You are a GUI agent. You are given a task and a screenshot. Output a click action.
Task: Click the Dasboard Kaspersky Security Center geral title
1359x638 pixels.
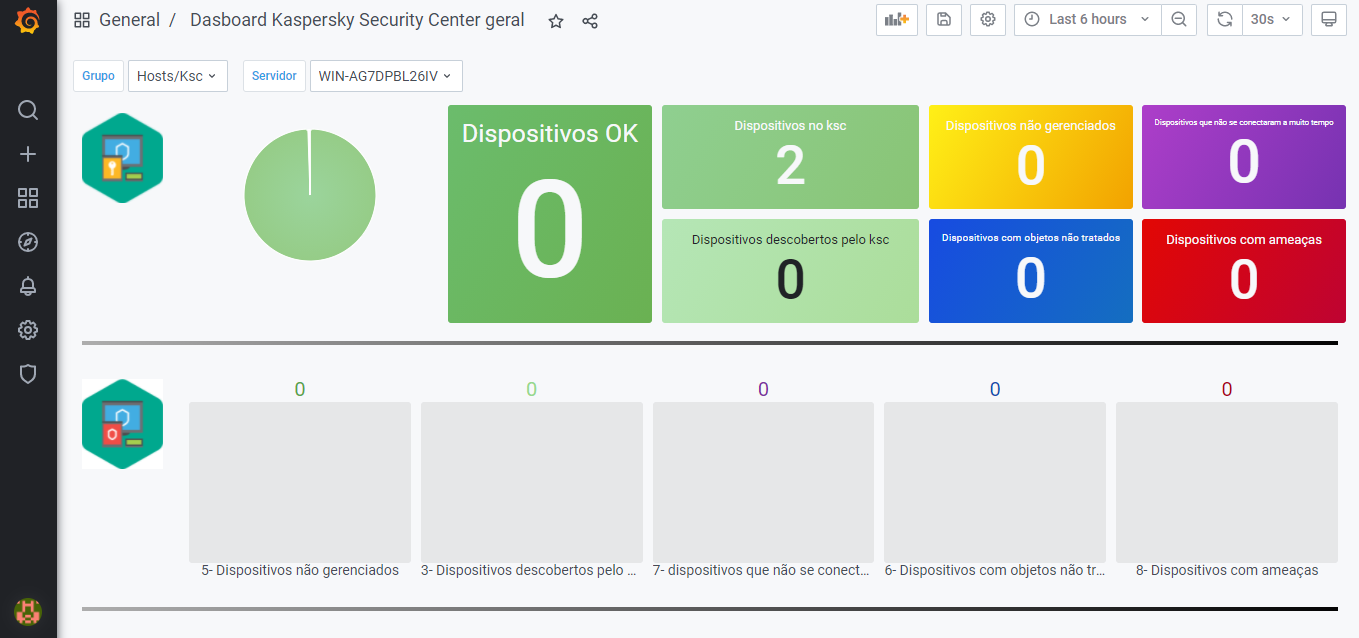click(357, 20)
